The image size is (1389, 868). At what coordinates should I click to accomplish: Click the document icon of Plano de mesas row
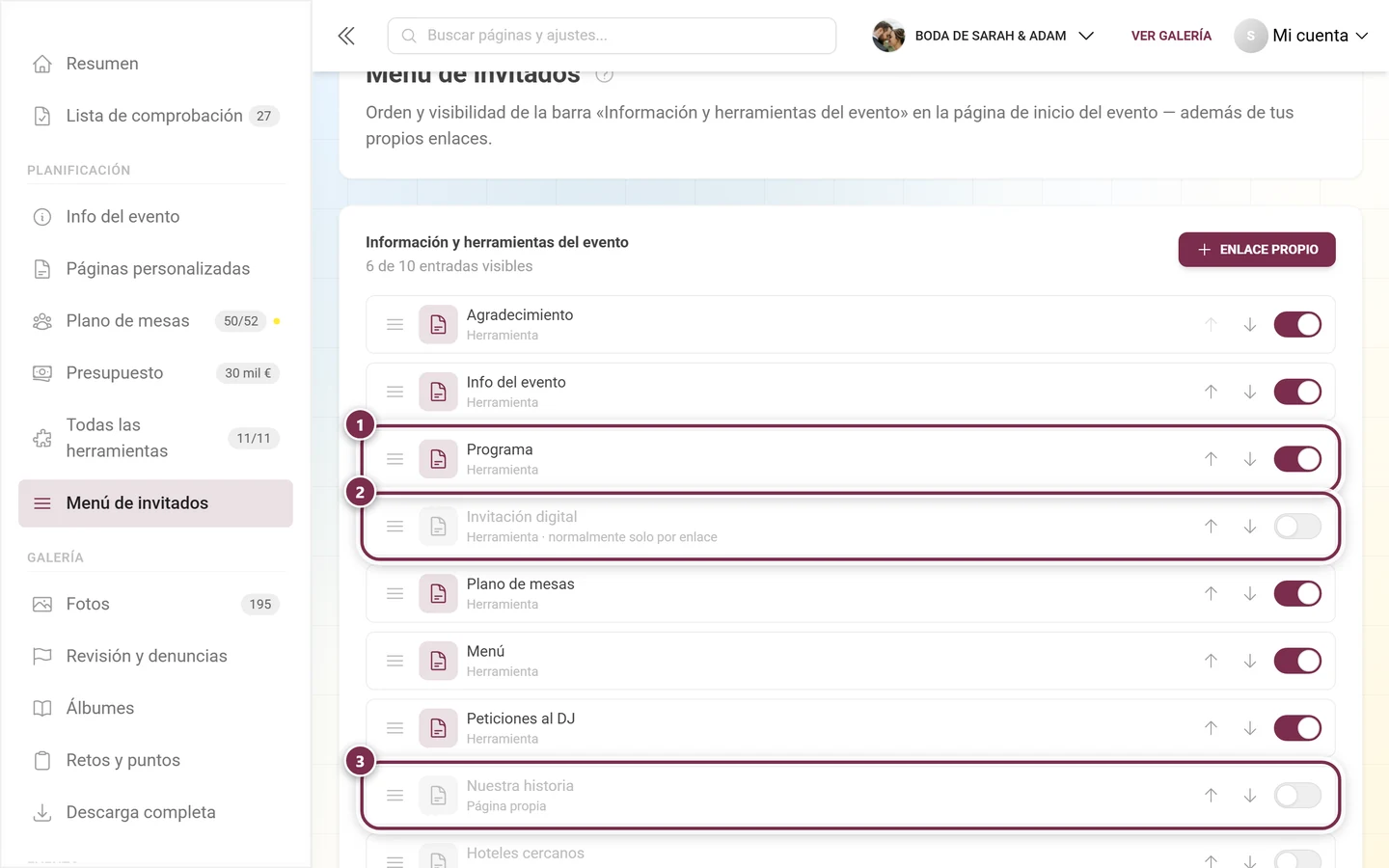tap(438, 594)
